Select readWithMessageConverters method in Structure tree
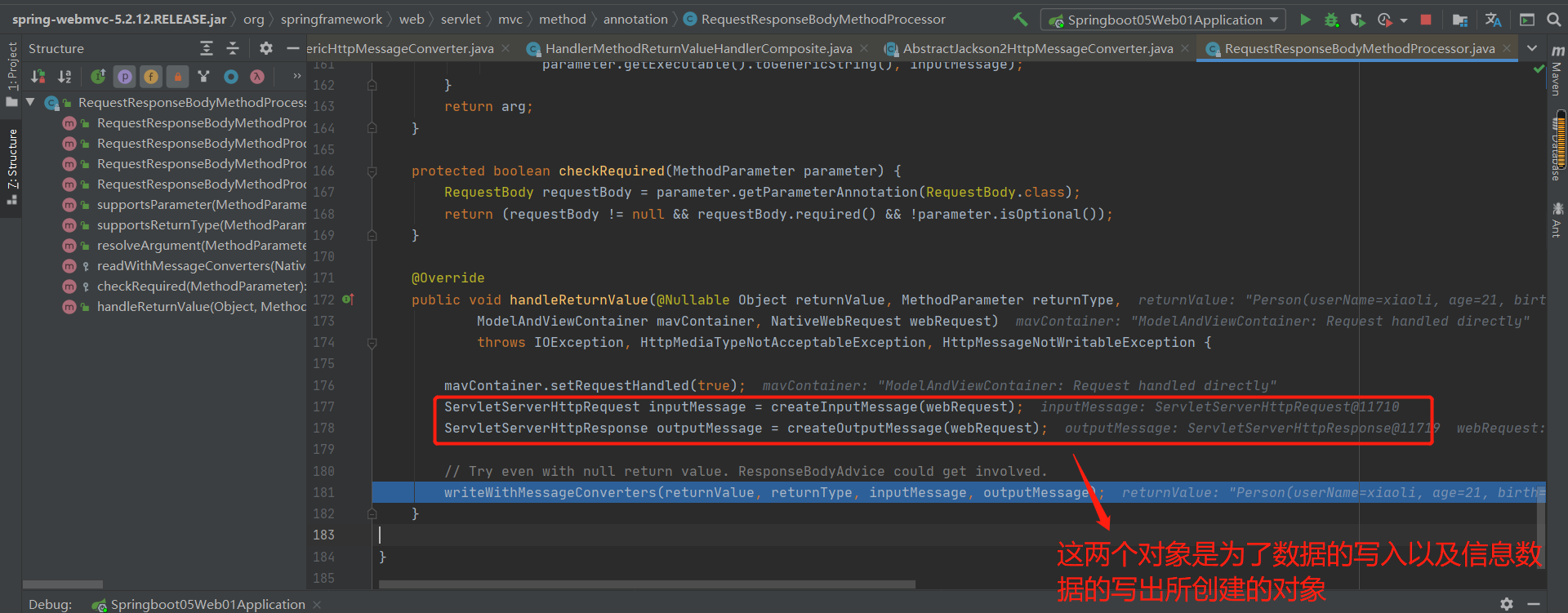Screen dimensions: 1568x613 tap(184, 266)
